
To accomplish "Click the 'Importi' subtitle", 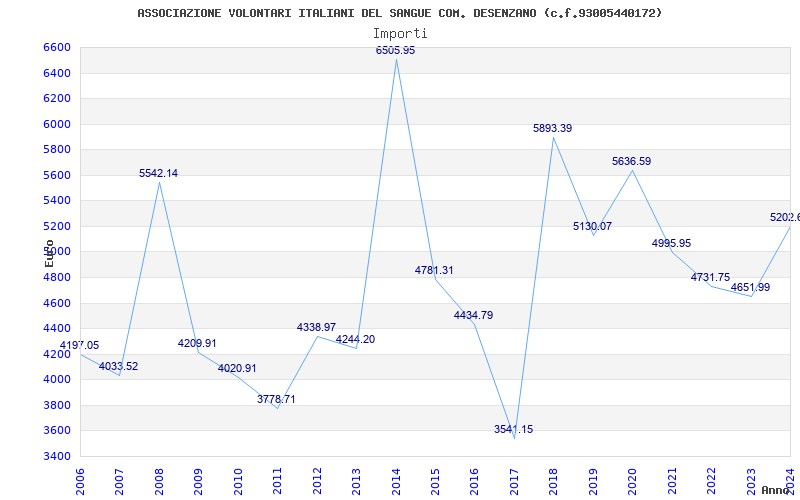I will tap(400, 34).
